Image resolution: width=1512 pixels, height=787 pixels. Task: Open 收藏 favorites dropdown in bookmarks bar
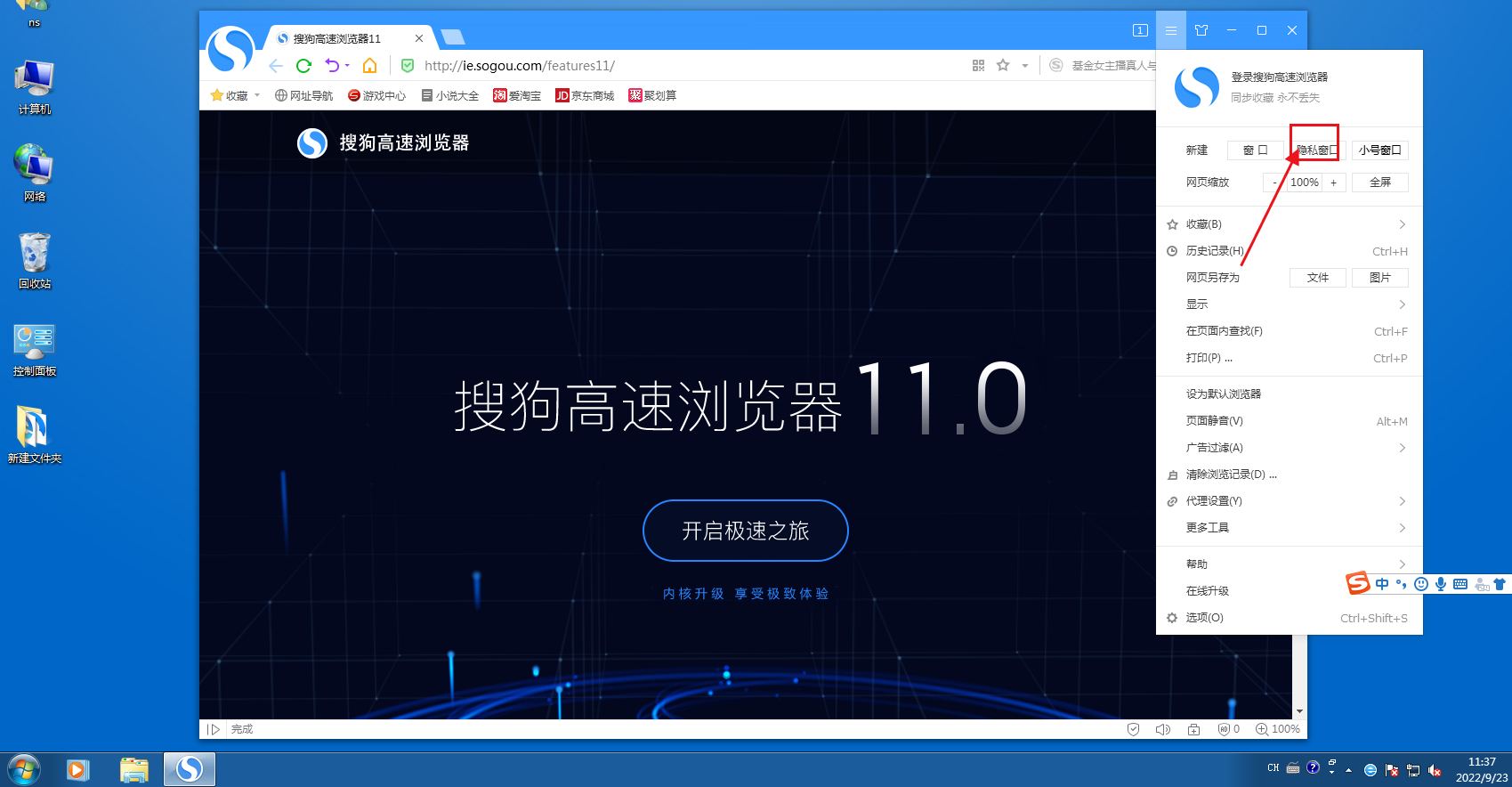(x=235, y=95)
